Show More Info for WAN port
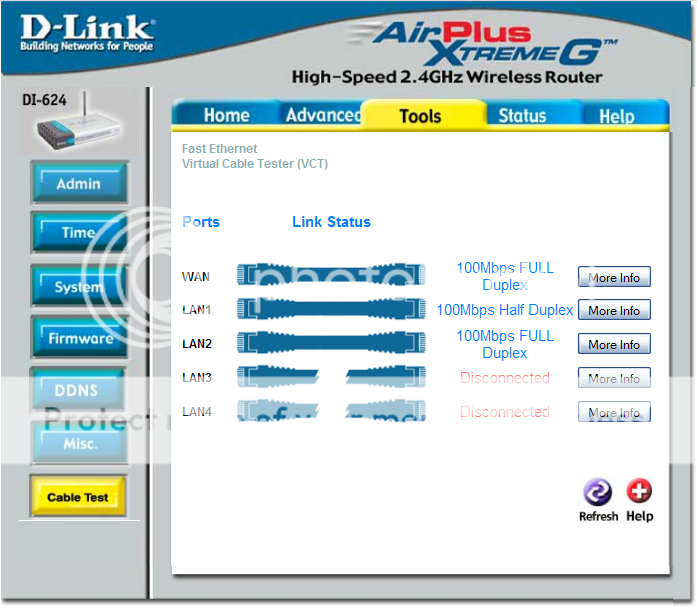The height and width of the screenshot is (606, 697). pyautogui.click(x=614, y=277)
